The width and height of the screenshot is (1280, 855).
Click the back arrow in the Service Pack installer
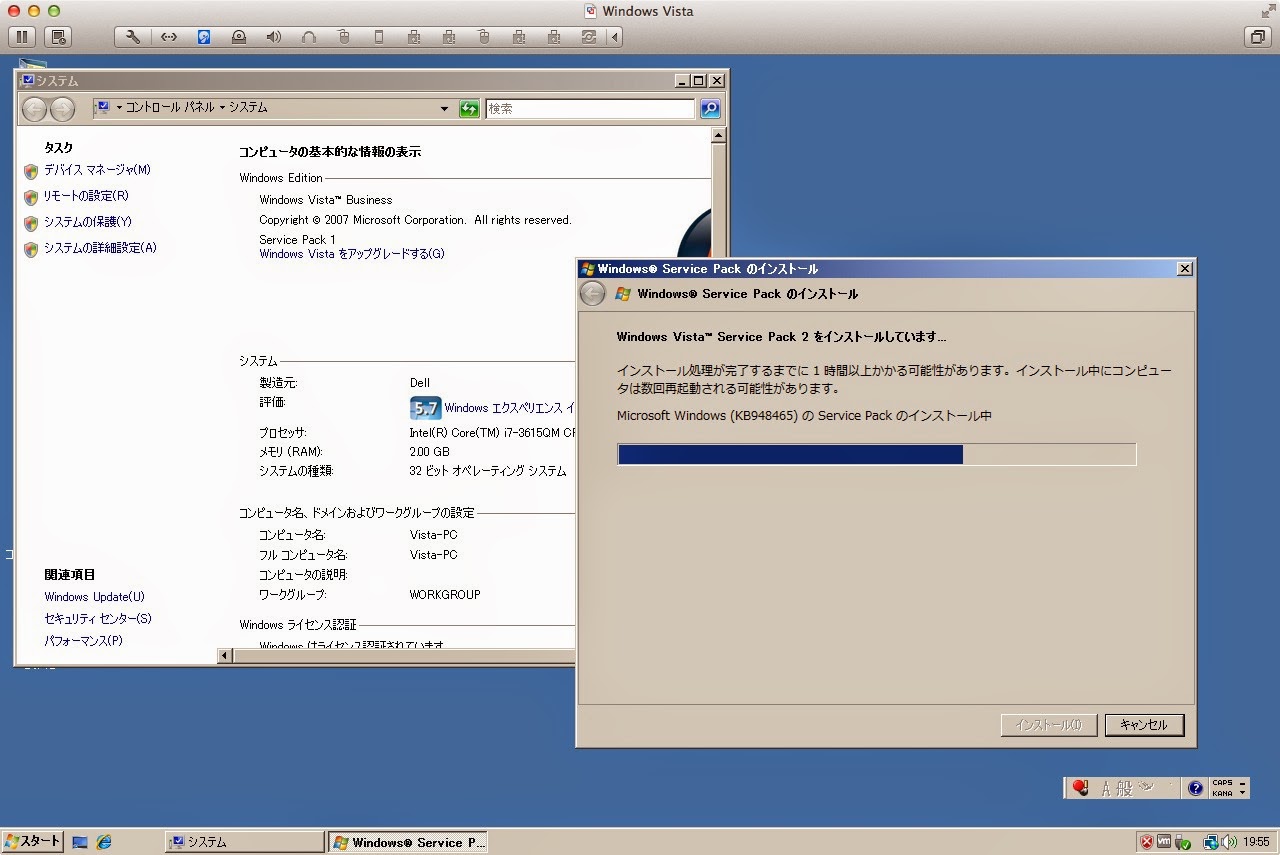(x=592, y=294)
